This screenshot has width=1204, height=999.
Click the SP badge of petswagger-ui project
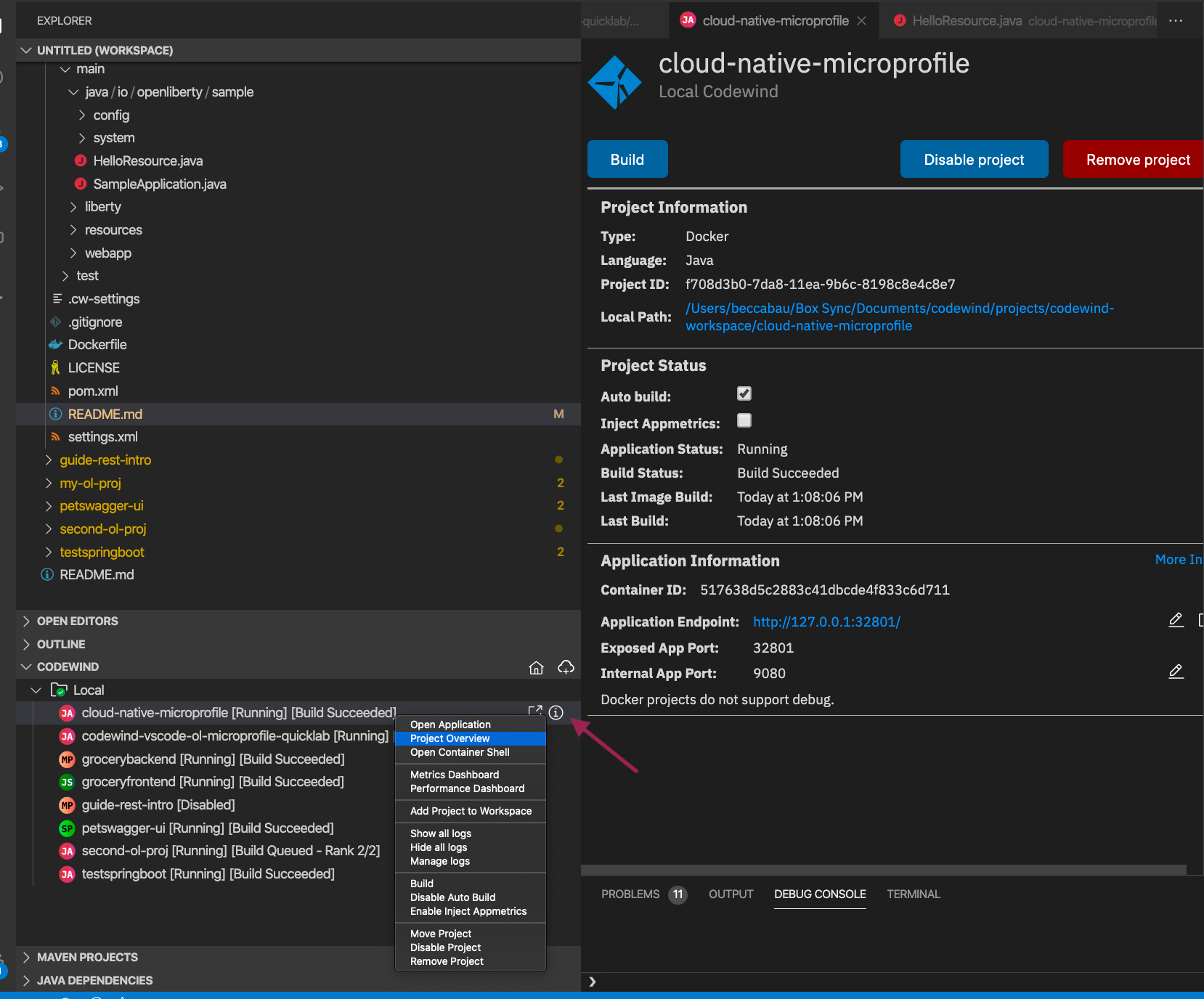[x=67, y=828]
